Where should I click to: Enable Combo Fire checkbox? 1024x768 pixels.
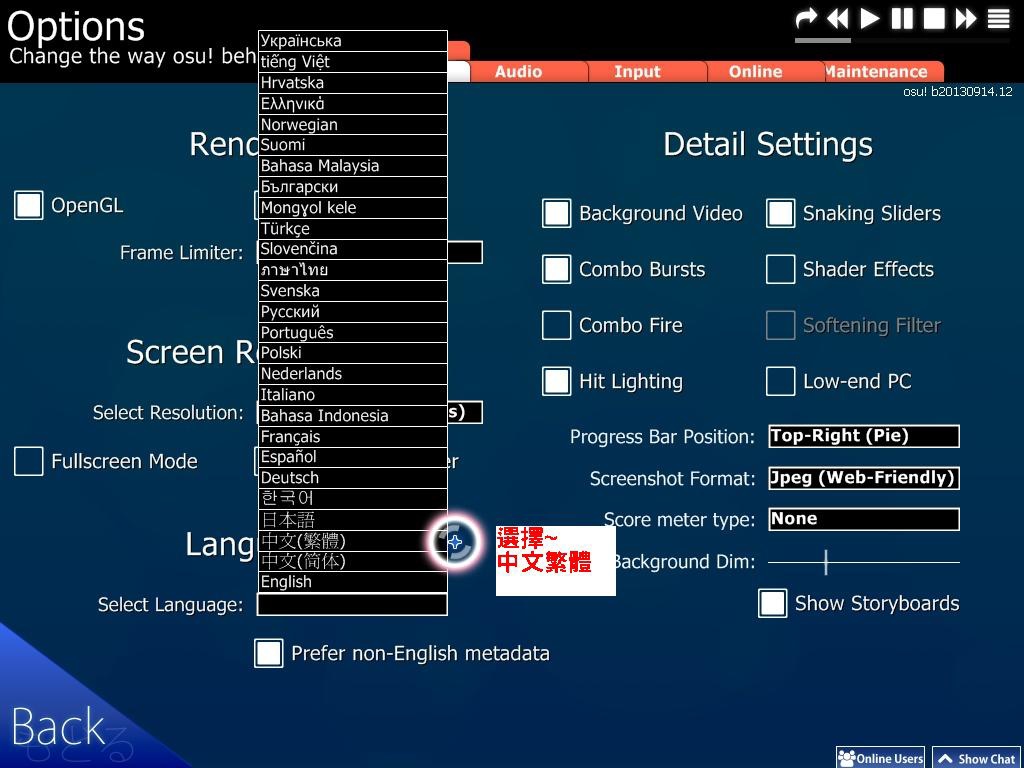[556, 325]
